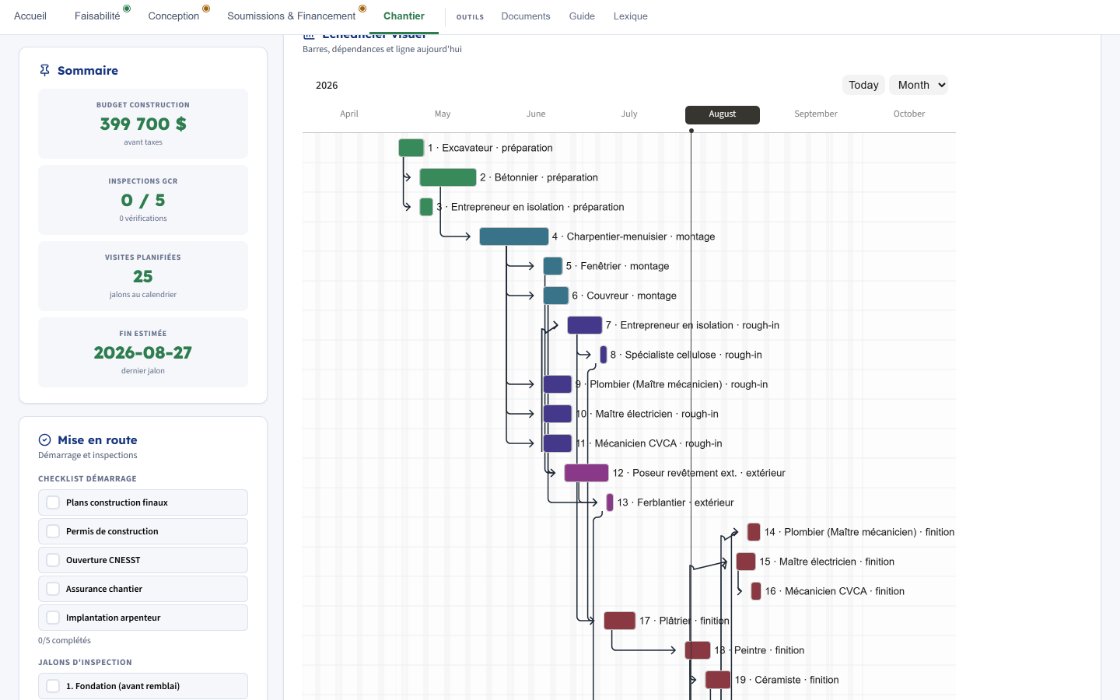Click the Soumissions & Financement status dot
Viewport: 1120px width, 700px height.
point(362,9)
